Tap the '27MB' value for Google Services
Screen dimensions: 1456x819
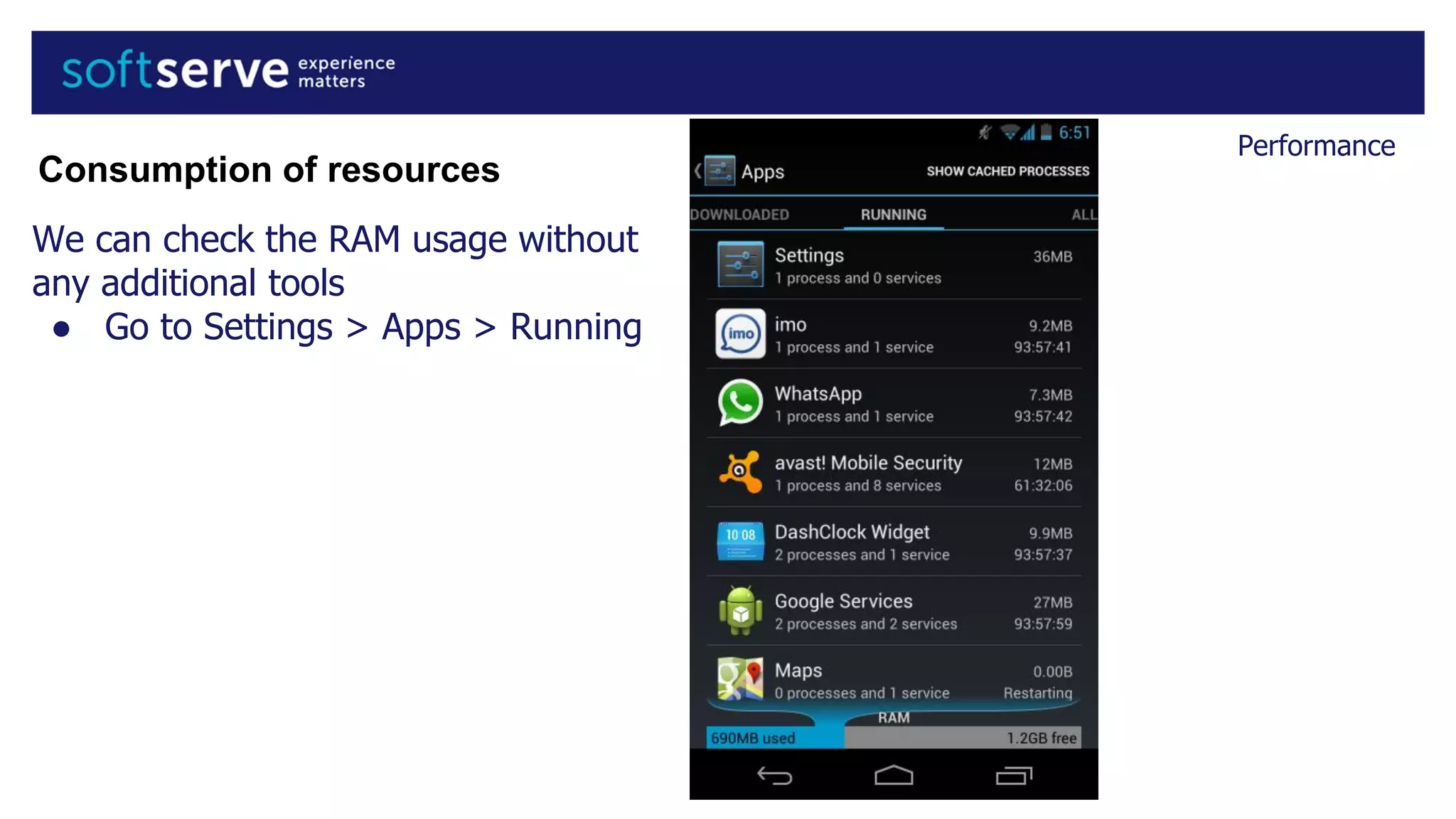1052,602
